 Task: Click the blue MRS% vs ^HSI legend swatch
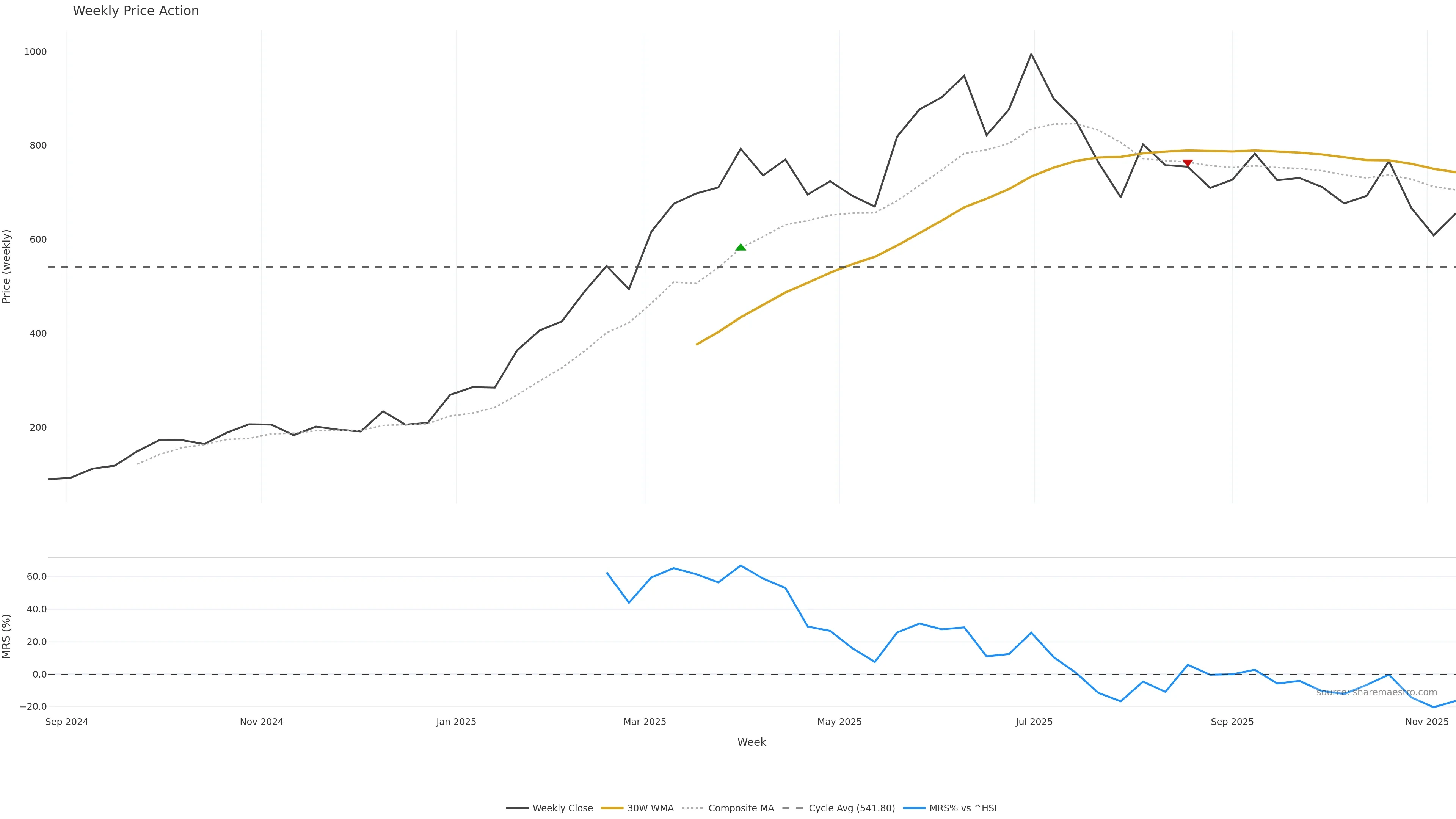click(914, 808)
